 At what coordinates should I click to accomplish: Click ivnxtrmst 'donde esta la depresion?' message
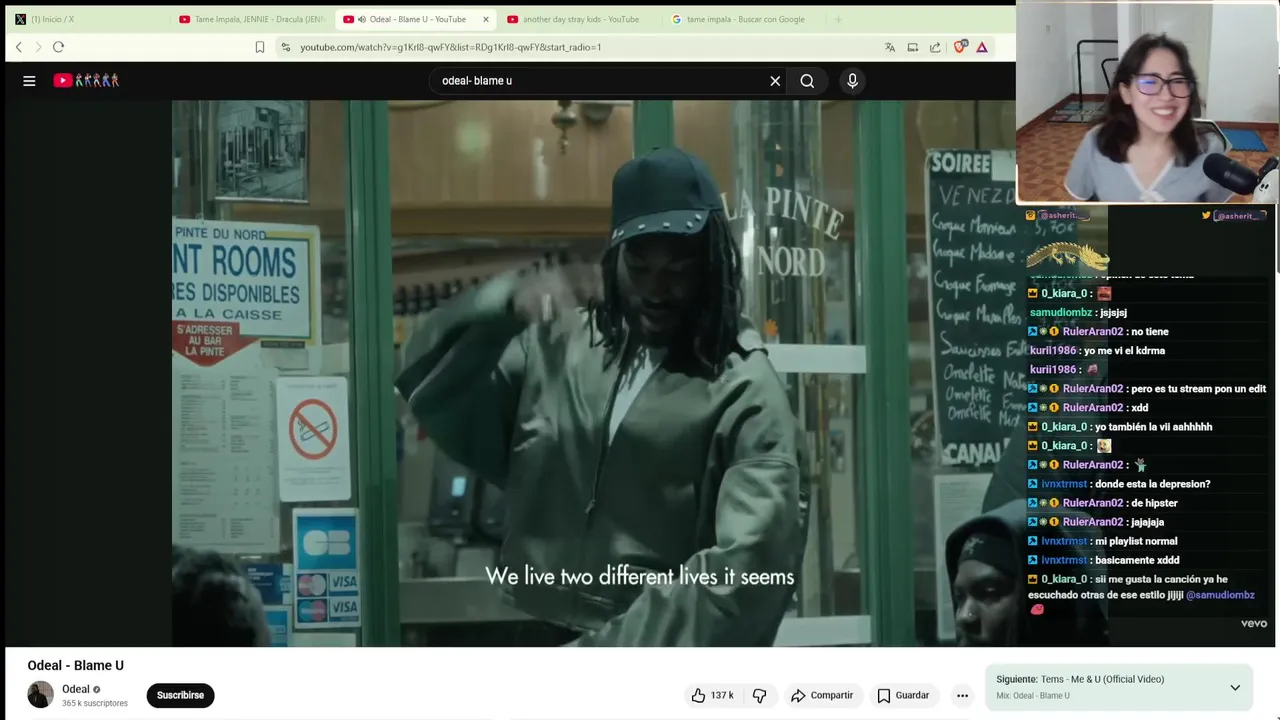tap(1119, 484)
